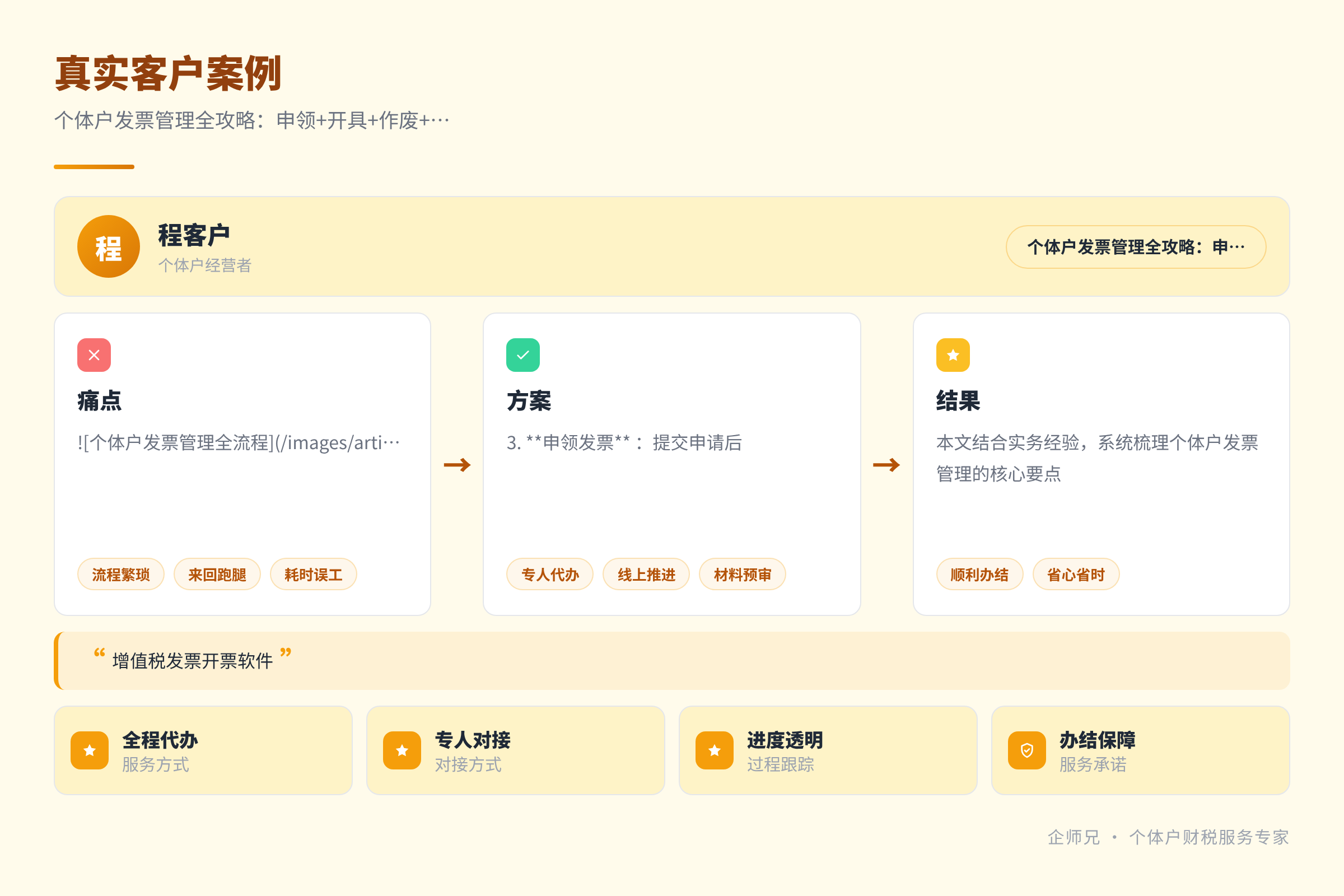This screenshot has width=1344, height=896.
Task: Click the 结果 heading
Action: (958, 400)
